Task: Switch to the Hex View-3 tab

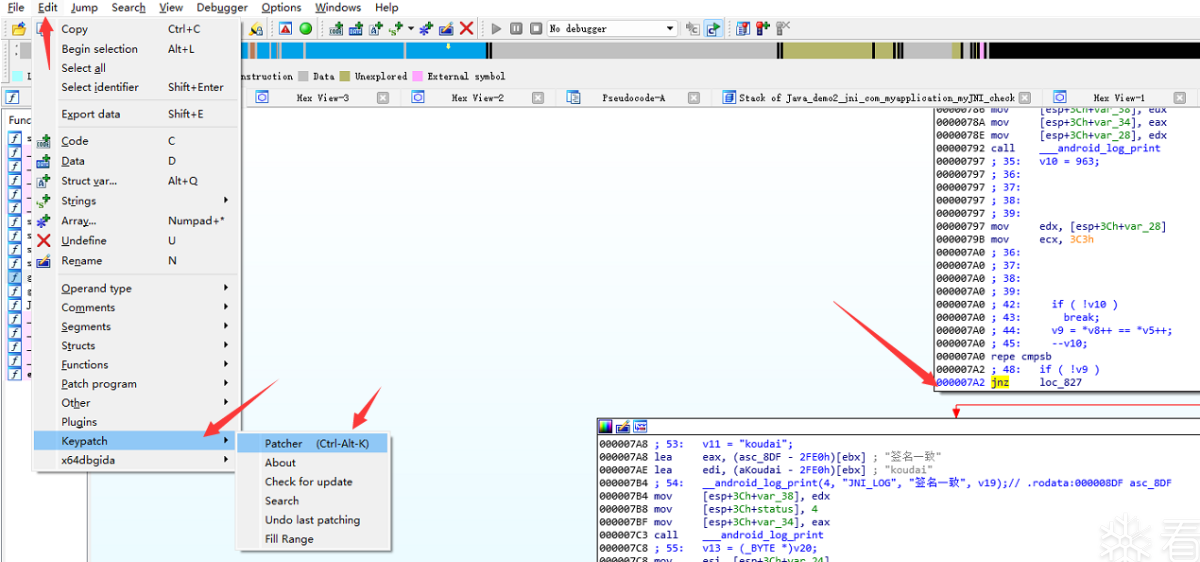Action: click(x=323, y=98)
